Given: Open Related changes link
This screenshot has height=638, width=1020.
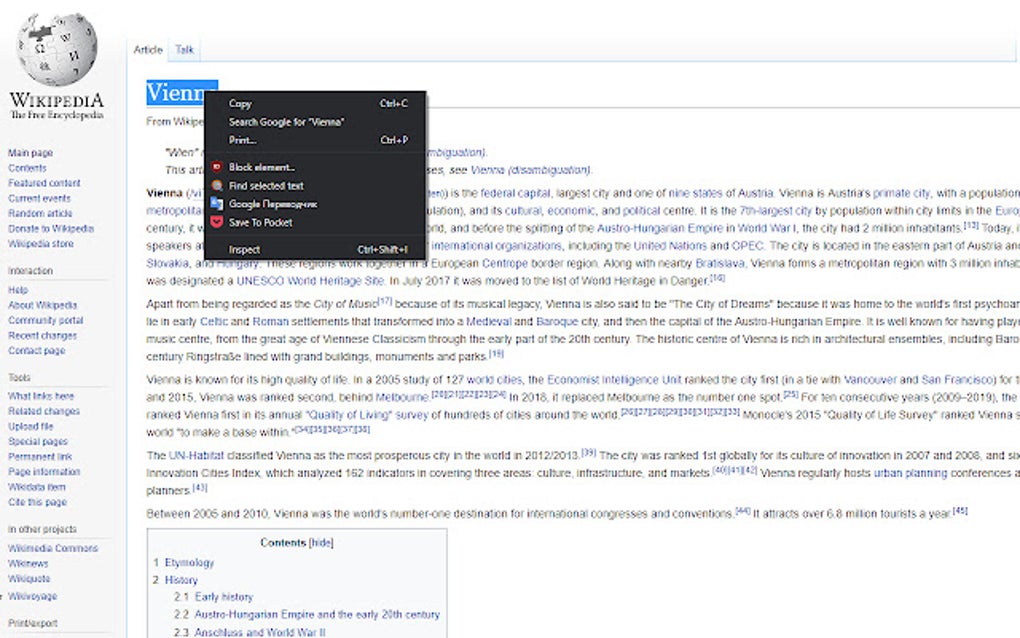Looking at the screenshot, I should point(44,411).
